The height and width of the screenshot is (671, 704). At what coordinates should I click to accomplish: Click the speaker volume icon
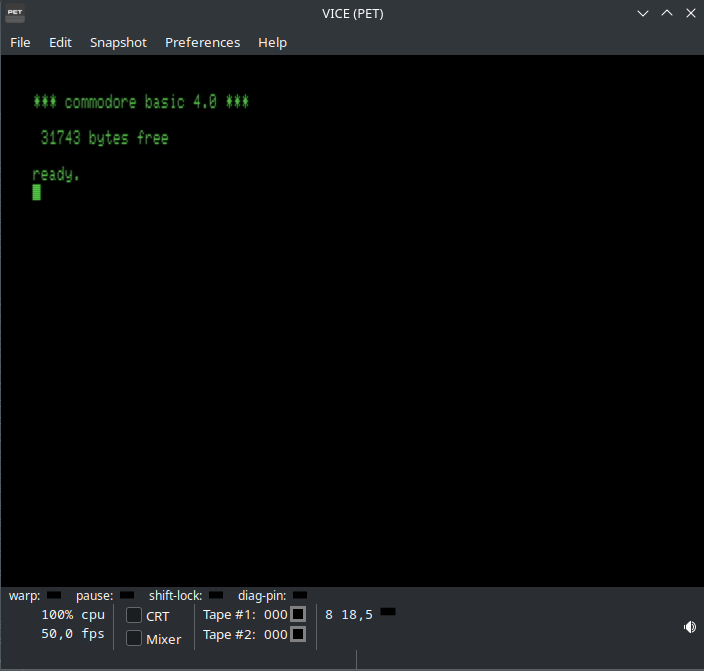click(x=689, y=627)
